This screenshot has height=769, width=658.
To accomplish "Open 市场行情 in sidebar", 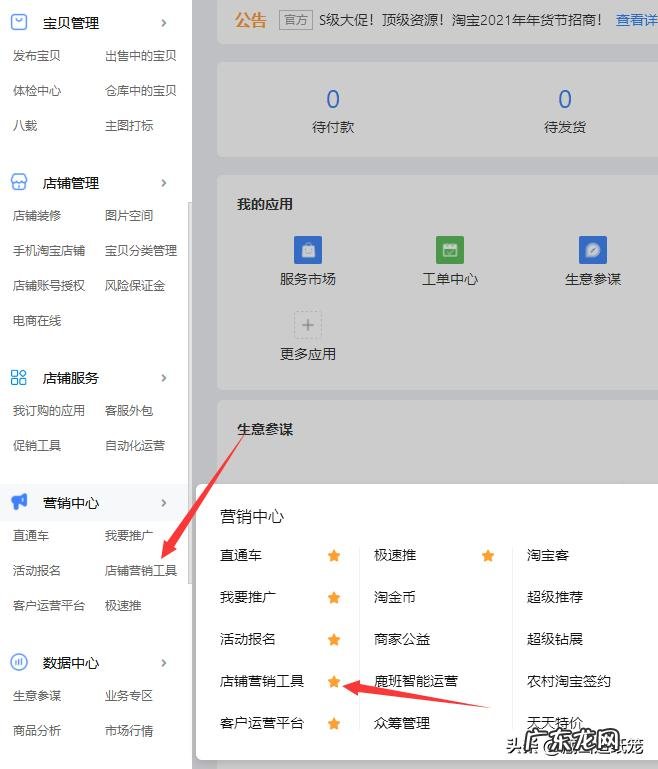I will point(129,730).
